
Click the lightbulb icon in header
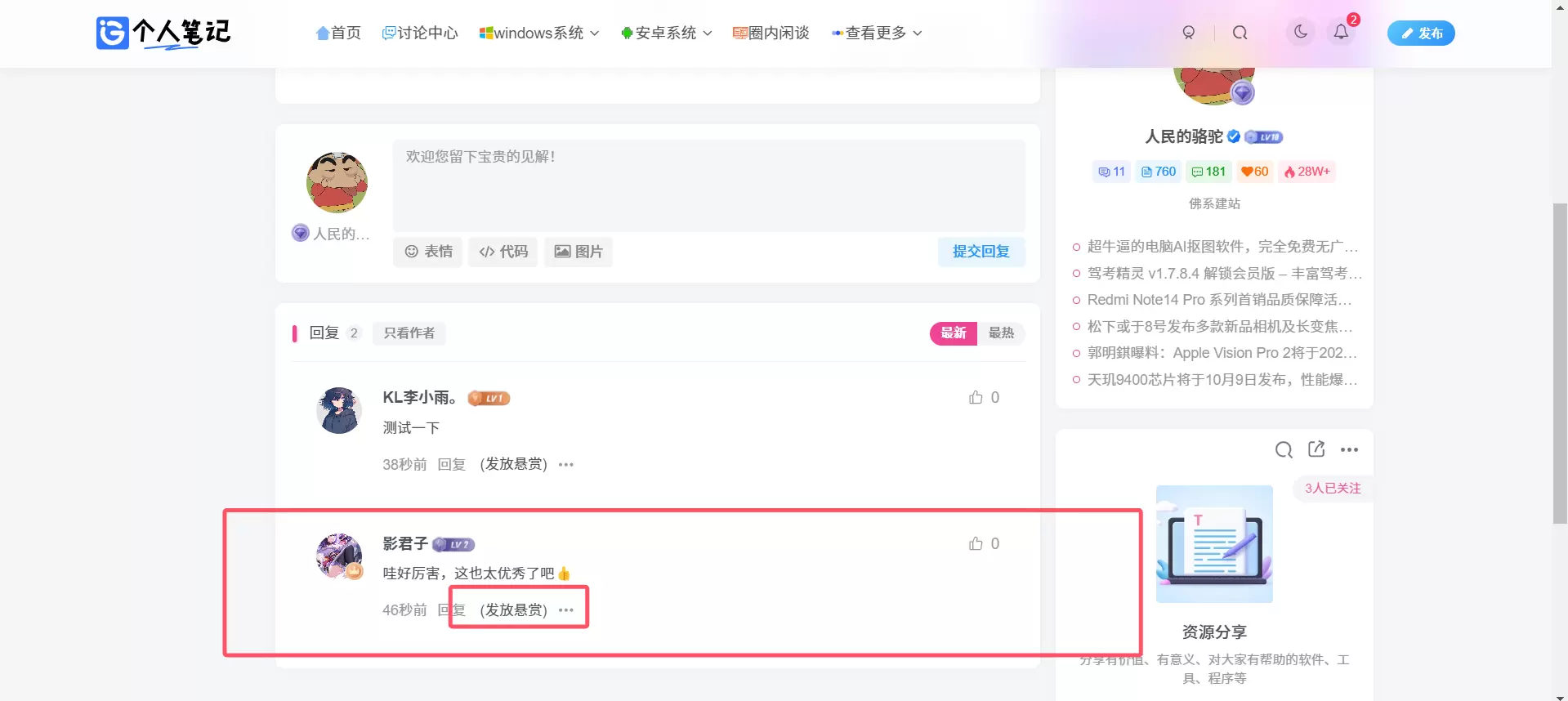pos(1189,33)
